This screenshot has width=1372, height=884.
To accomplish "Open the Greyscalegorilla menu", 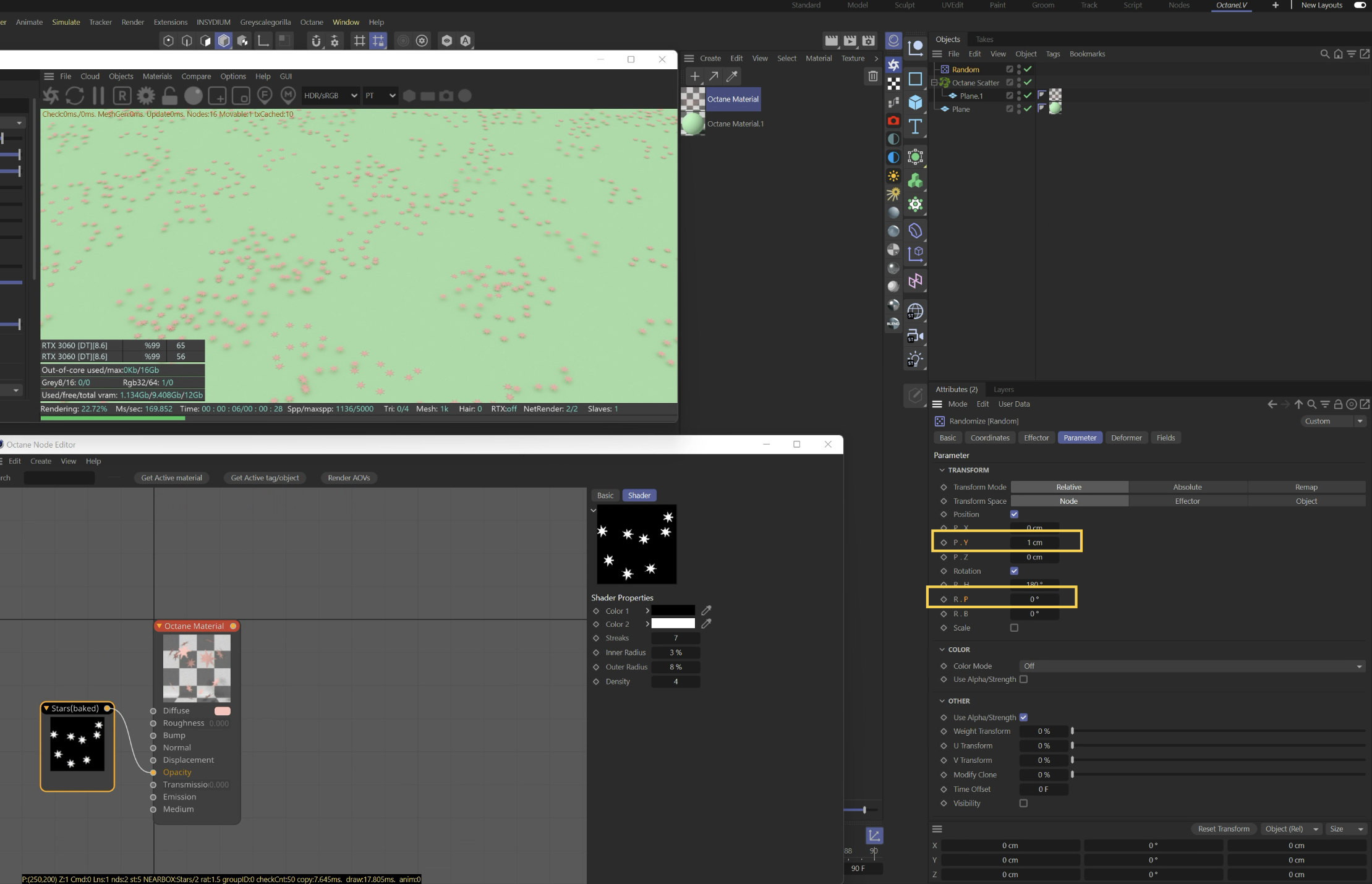I will (x=265, y=22).
